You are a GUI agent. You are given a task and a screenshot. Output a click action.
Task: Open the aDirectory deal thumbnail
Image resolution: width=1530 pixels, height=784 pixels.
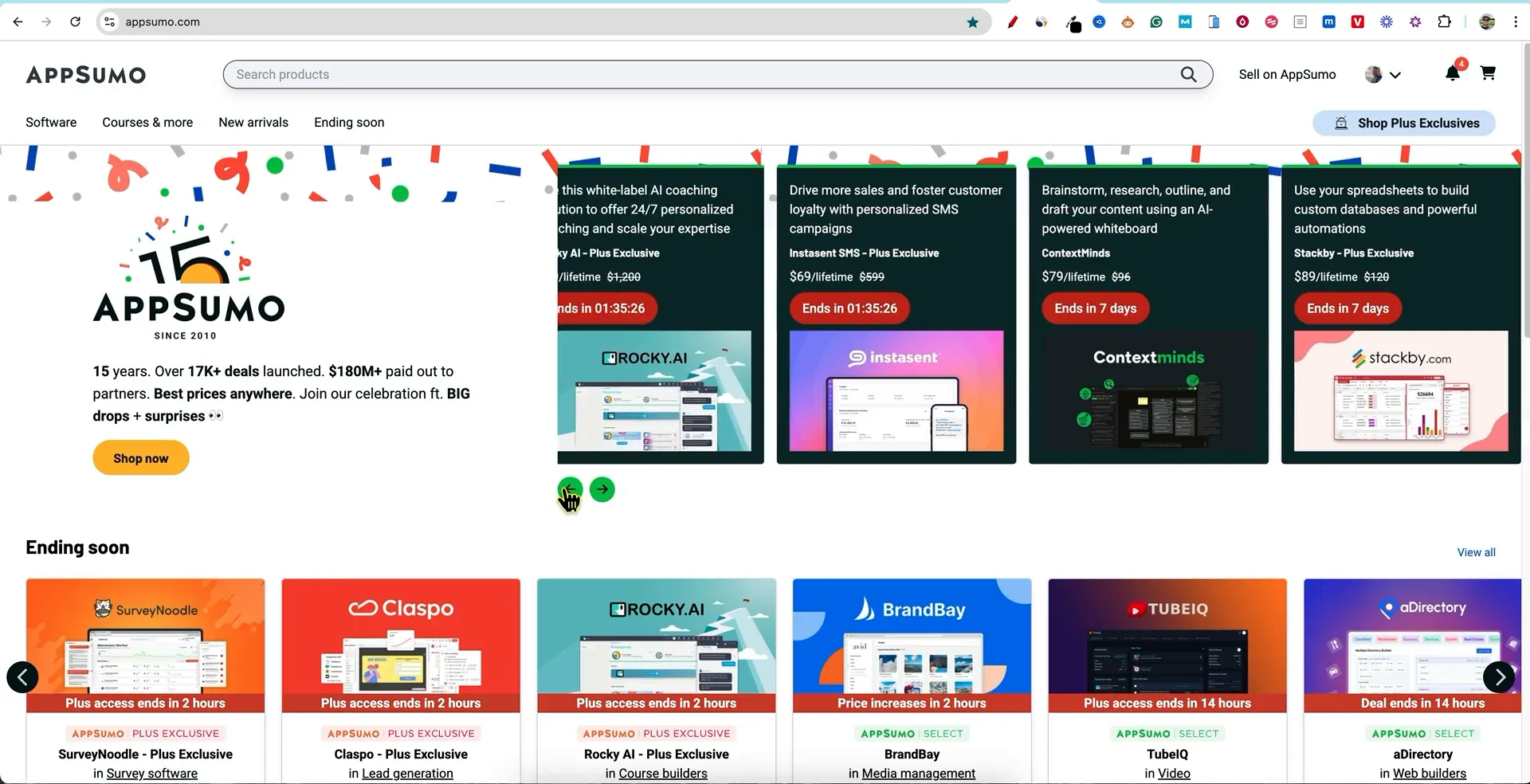[x=1413, y=645]
